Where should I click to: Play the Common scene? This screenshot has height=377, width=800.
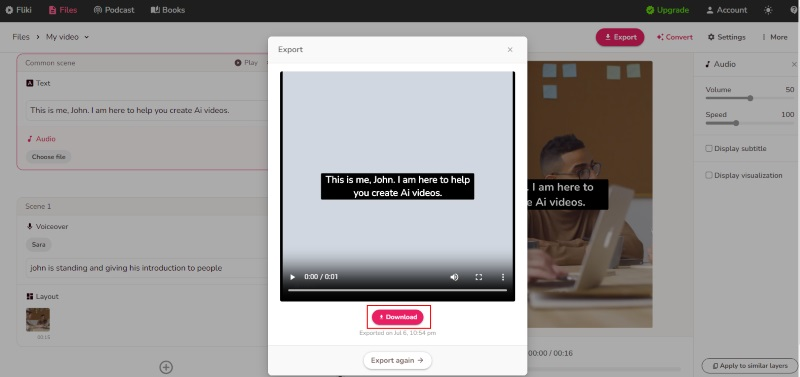point(246,63)
